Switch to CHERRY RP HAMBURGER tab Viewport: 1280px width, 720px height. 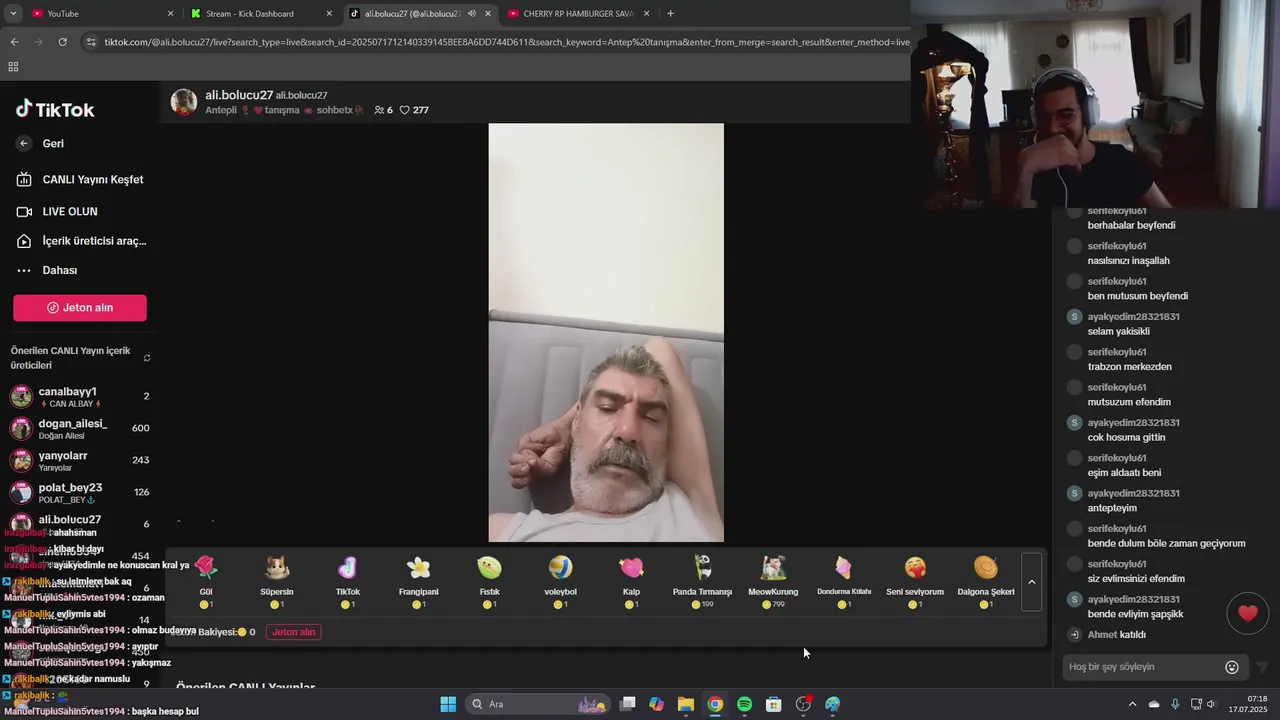[x=578, y=14]
